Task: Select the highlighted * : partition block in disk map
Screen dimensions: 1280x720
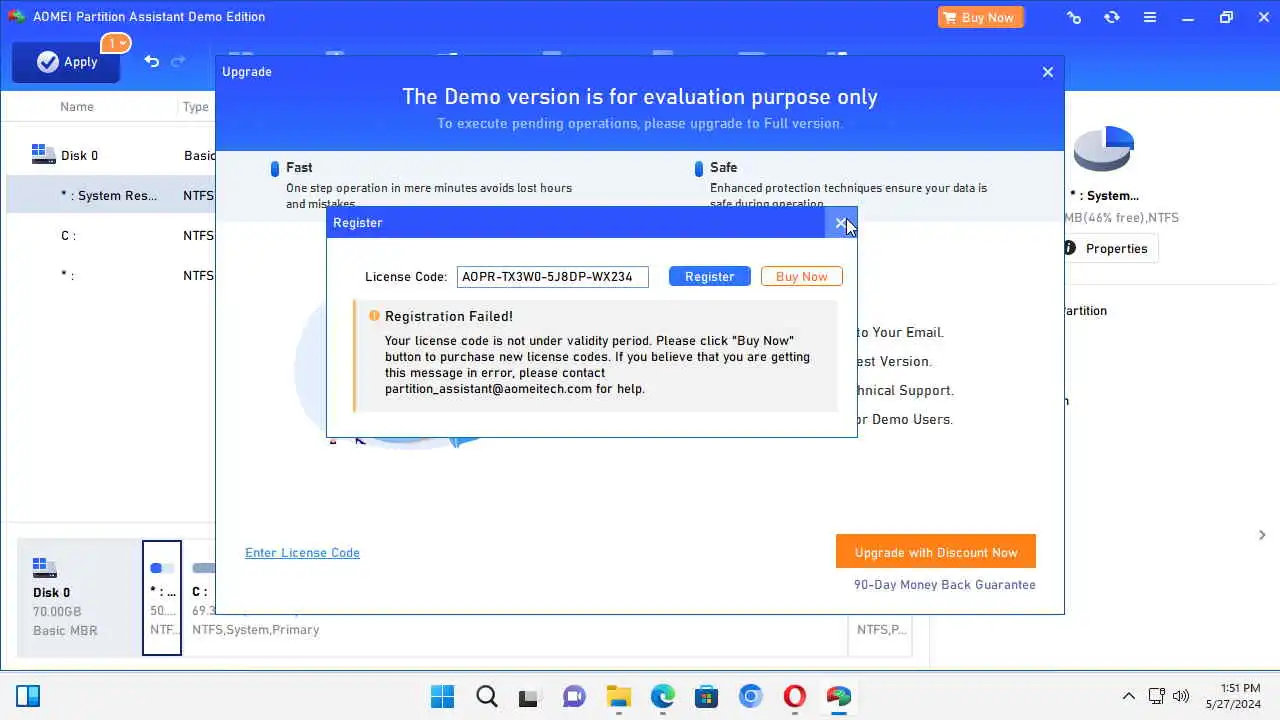Action: coord(162,598)
